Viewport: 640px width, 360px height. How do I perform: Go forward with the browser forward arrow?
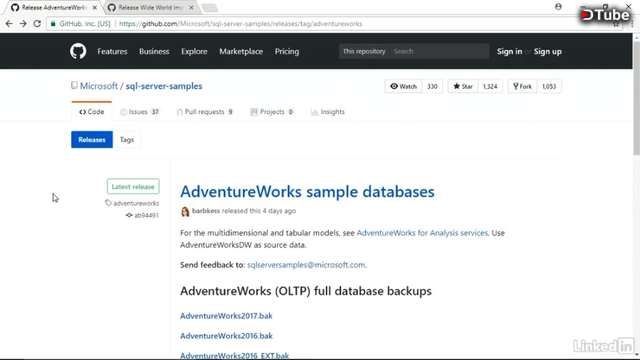pyautogui.click(x=23, y=24)
